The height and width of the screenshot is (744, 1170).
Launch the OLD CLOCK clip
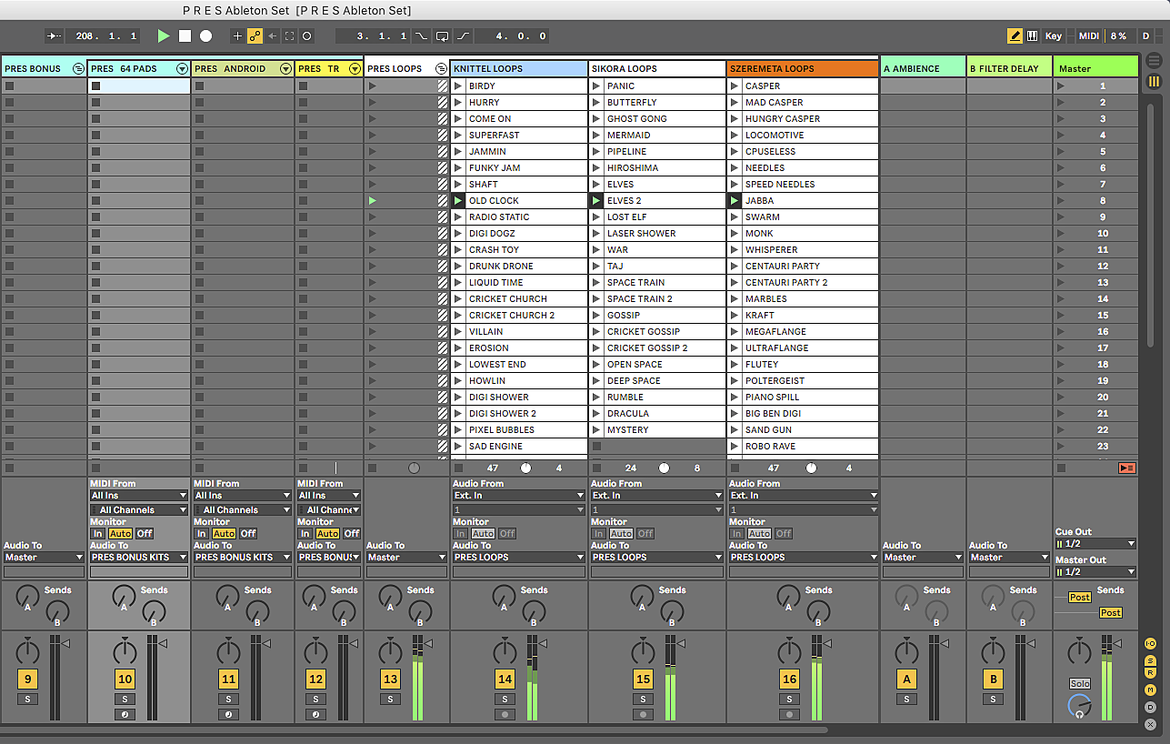[519, 201]
